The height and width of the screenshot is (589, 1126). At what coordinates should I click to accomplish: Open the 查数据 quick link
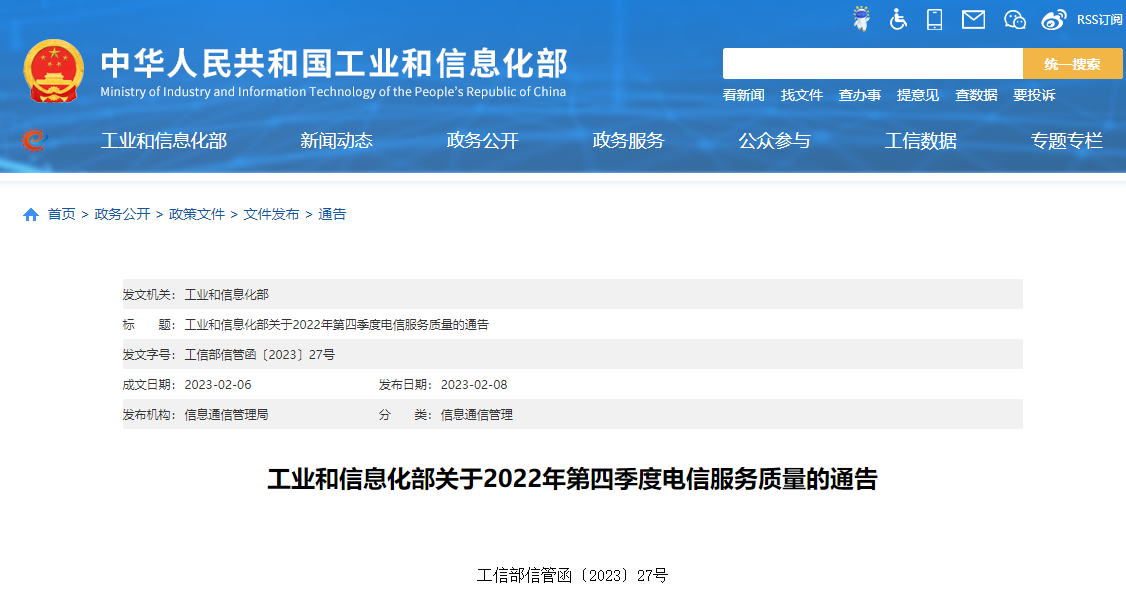[976, 96]
